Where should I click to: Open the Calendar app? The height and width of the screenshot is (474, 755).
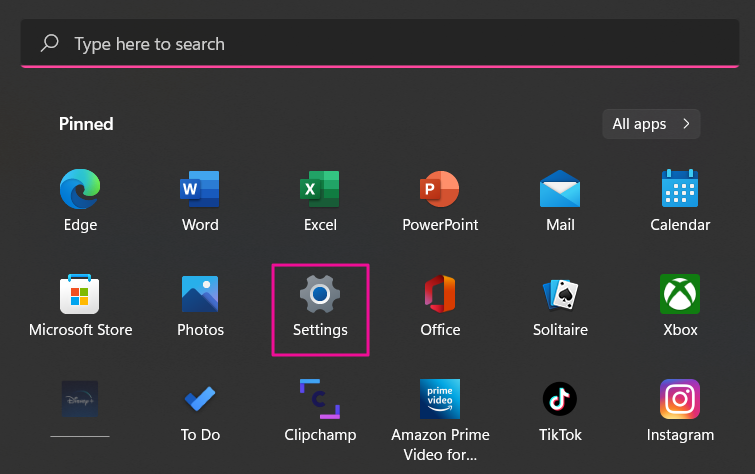[x=680, y=190]
